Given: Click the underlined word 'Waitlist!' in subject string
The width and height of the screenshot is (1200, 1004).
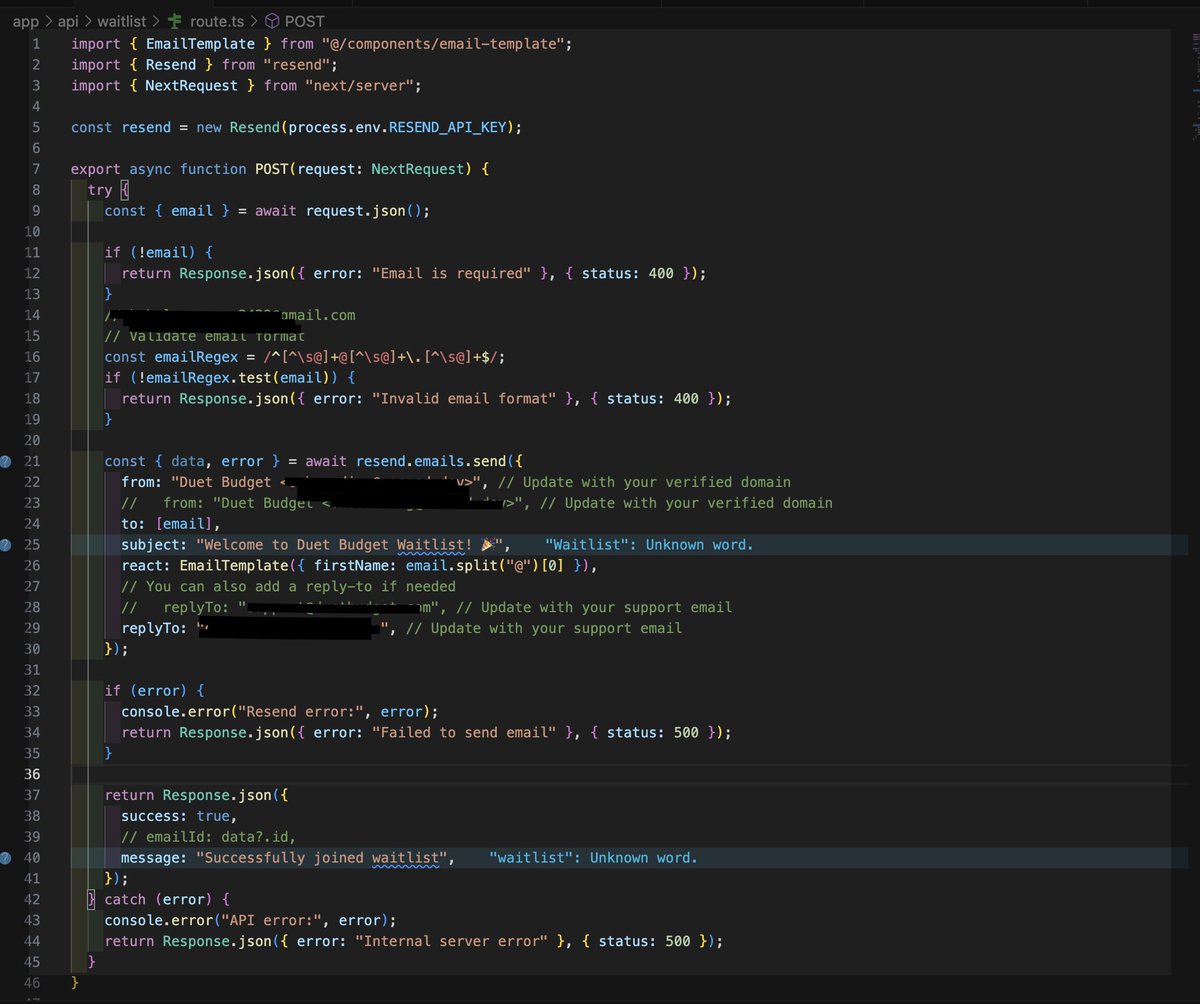Looking at the screenshot, I should 434,545.
